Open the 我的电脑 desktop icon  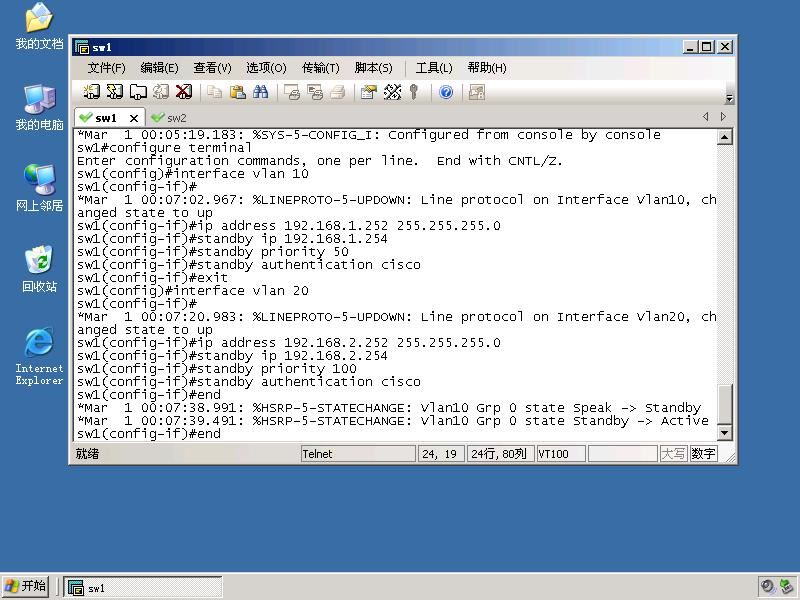point(39,108)
